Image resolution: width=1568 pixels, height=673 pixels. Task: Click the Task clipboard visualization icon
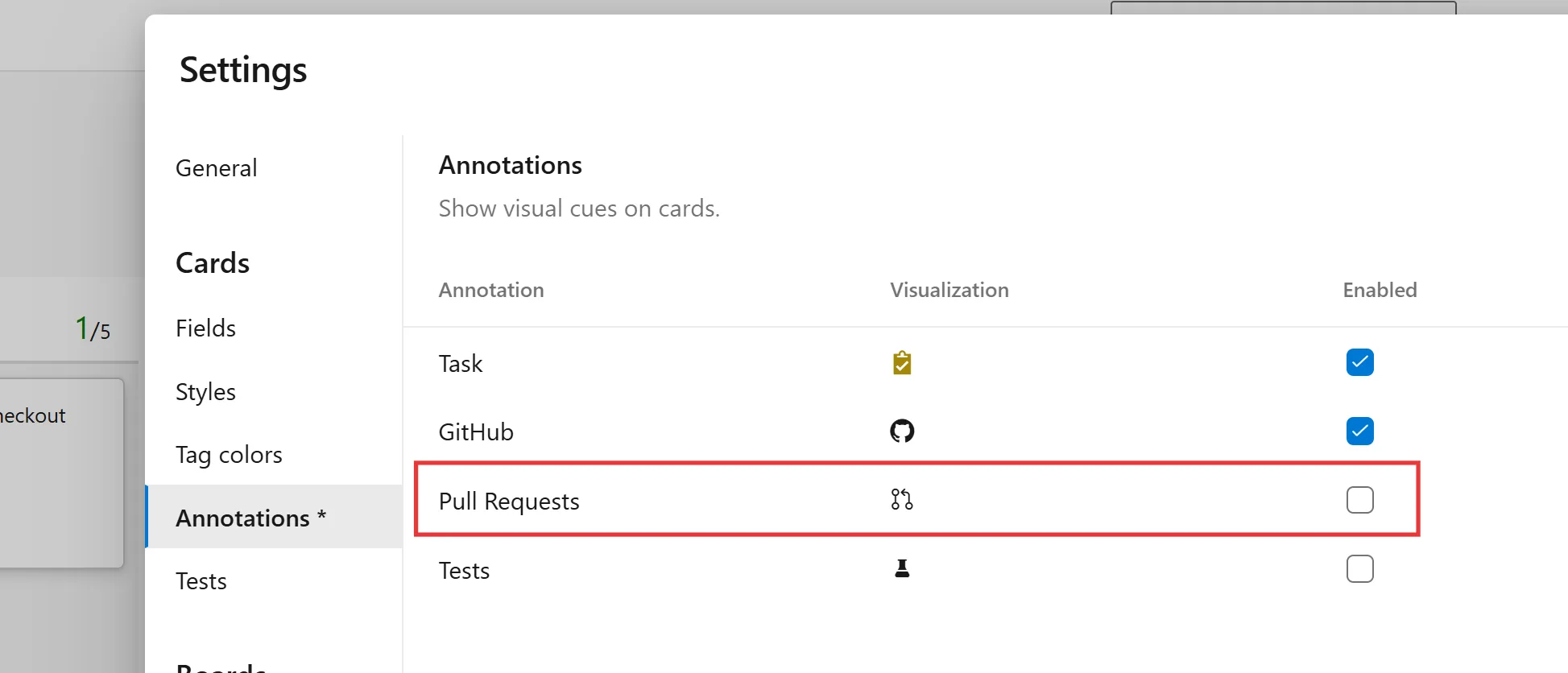[902, 363]
